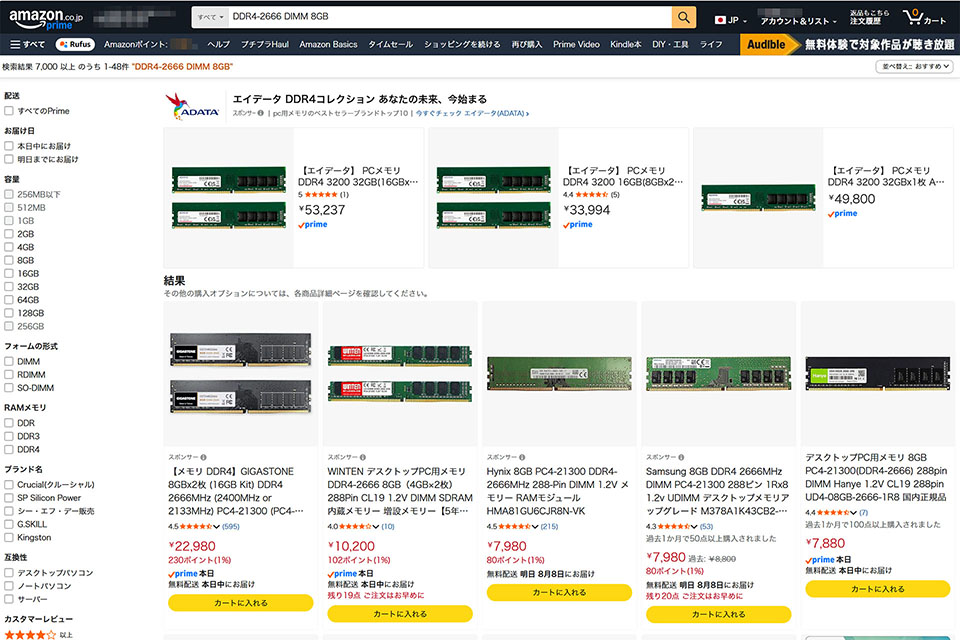Check the Crucial(クルーシャル) brand filter

tap(9, 484)
